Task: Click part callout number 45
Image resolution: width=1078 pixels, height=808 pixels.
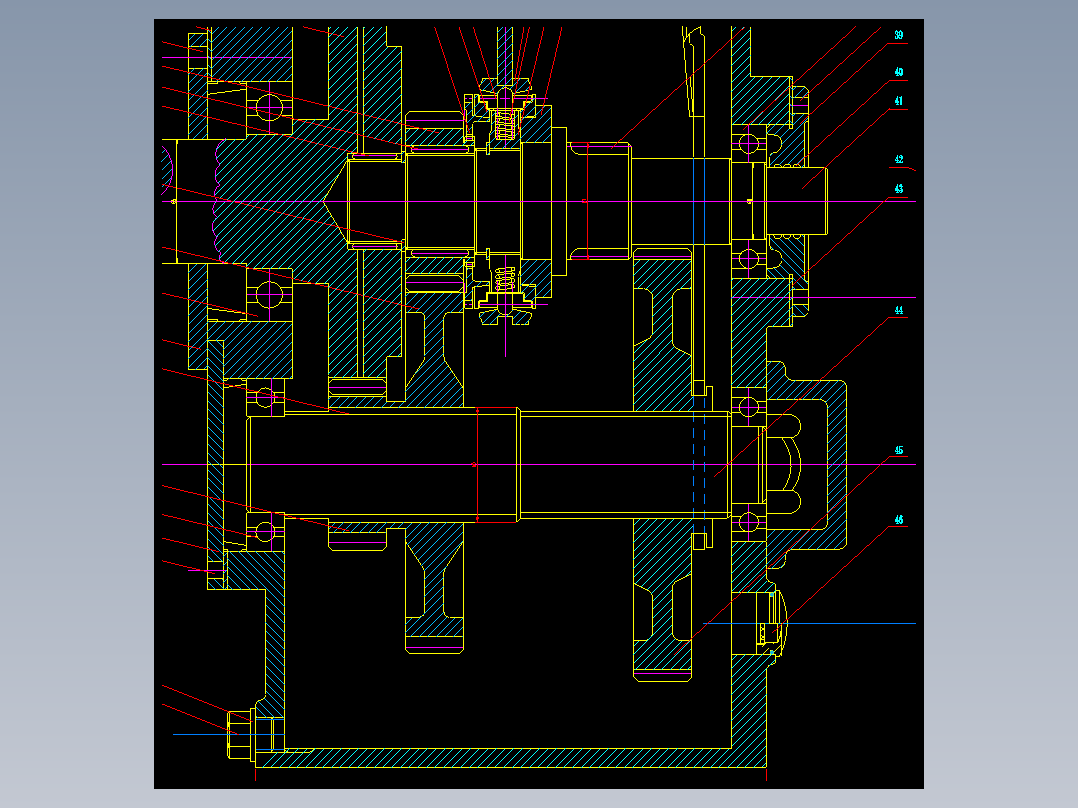Action: point(899,450)
